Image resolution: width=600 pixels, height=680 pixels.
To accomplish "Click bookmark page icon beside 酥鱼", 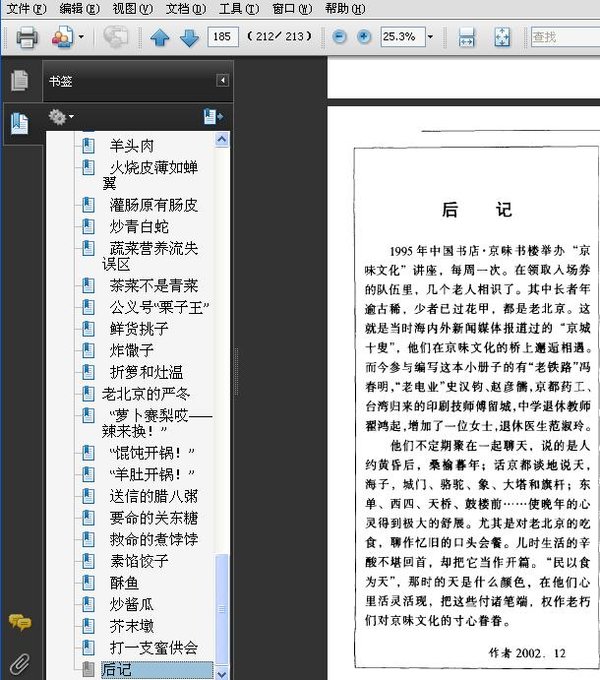I will [88, 583].
